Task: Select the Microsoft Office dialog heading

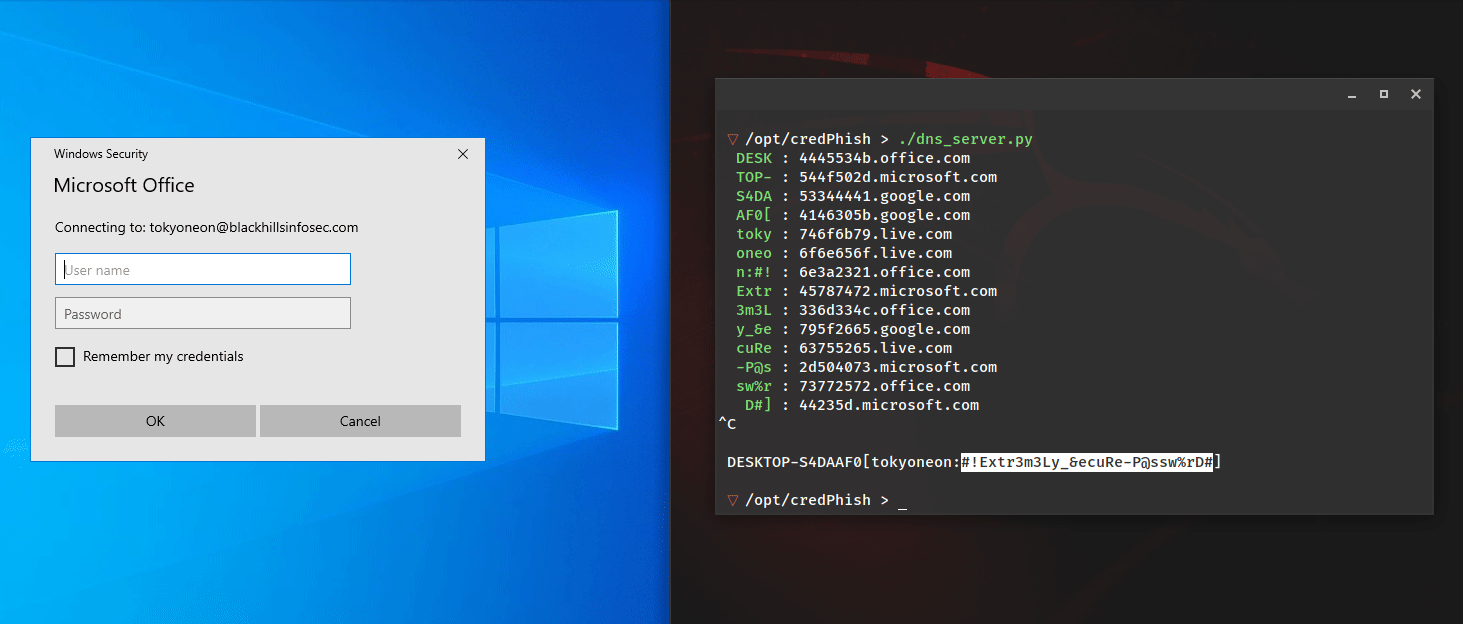Action: click(124, 185)
